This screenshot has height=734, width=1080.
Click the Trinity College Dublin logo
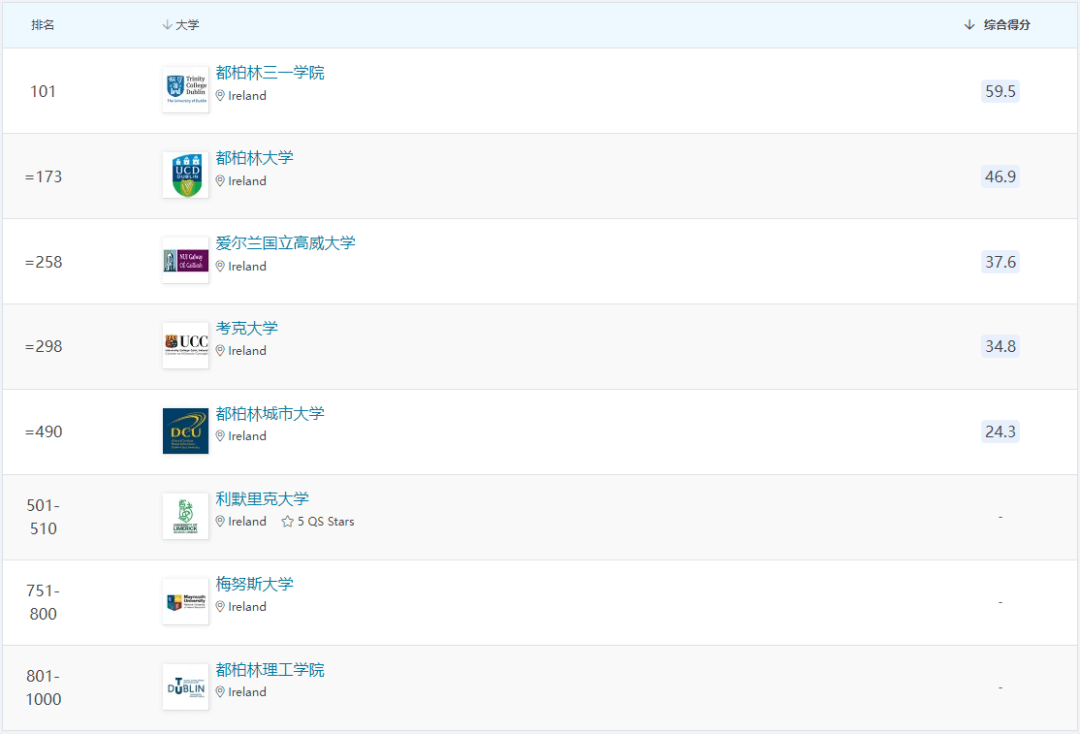click(185, 90)
